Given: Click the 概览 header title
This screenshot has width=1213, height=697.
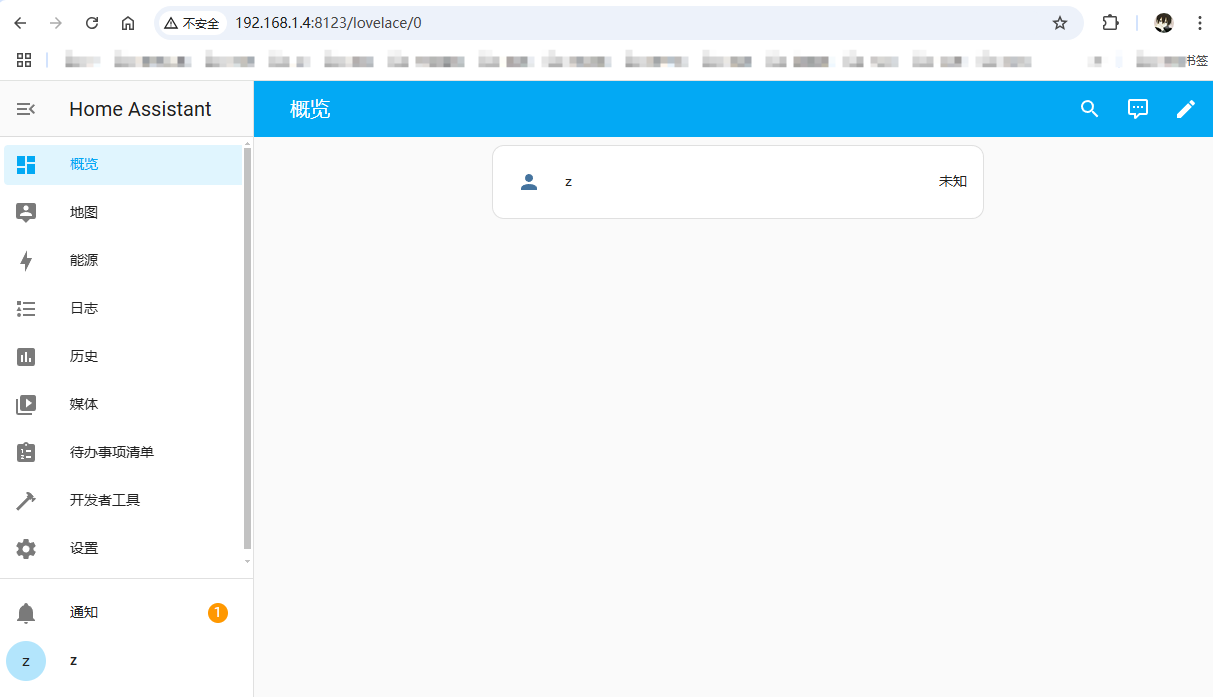Looking at the screenshot, I should pyautogui.click(x=310, y=109).
